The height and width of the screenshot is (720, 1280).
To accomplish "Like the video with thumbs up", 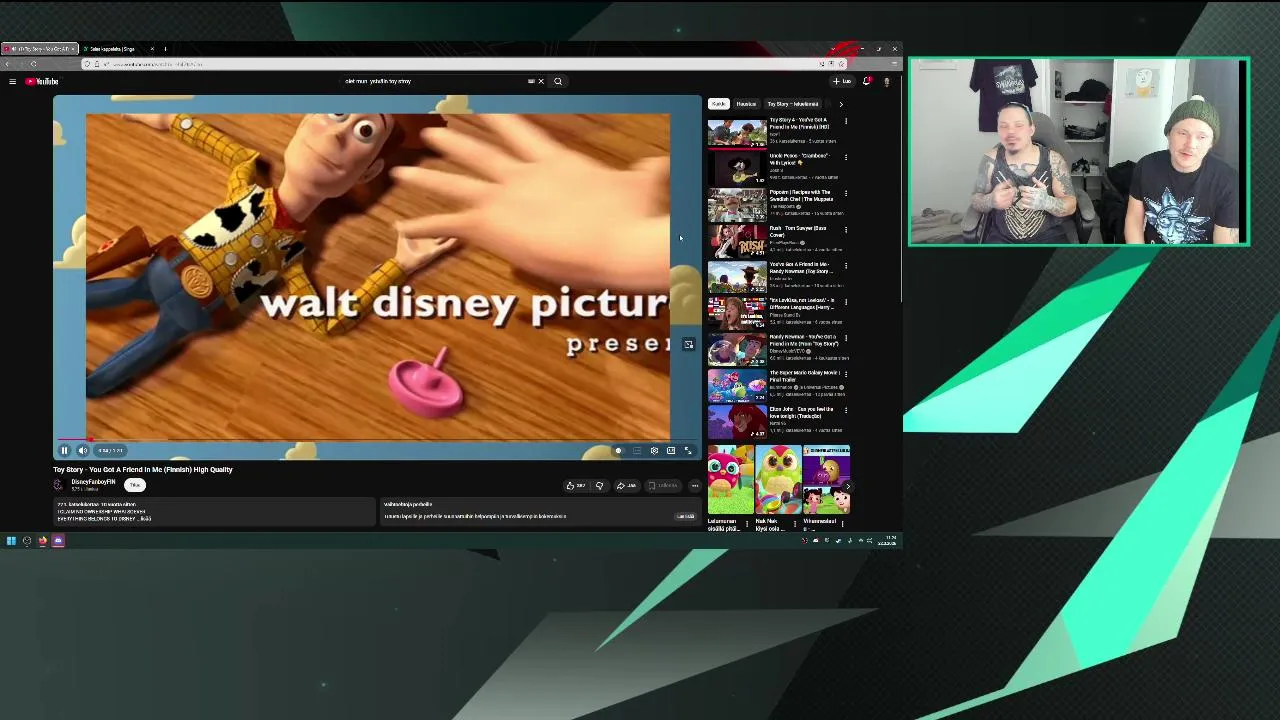I will point(575,485).
